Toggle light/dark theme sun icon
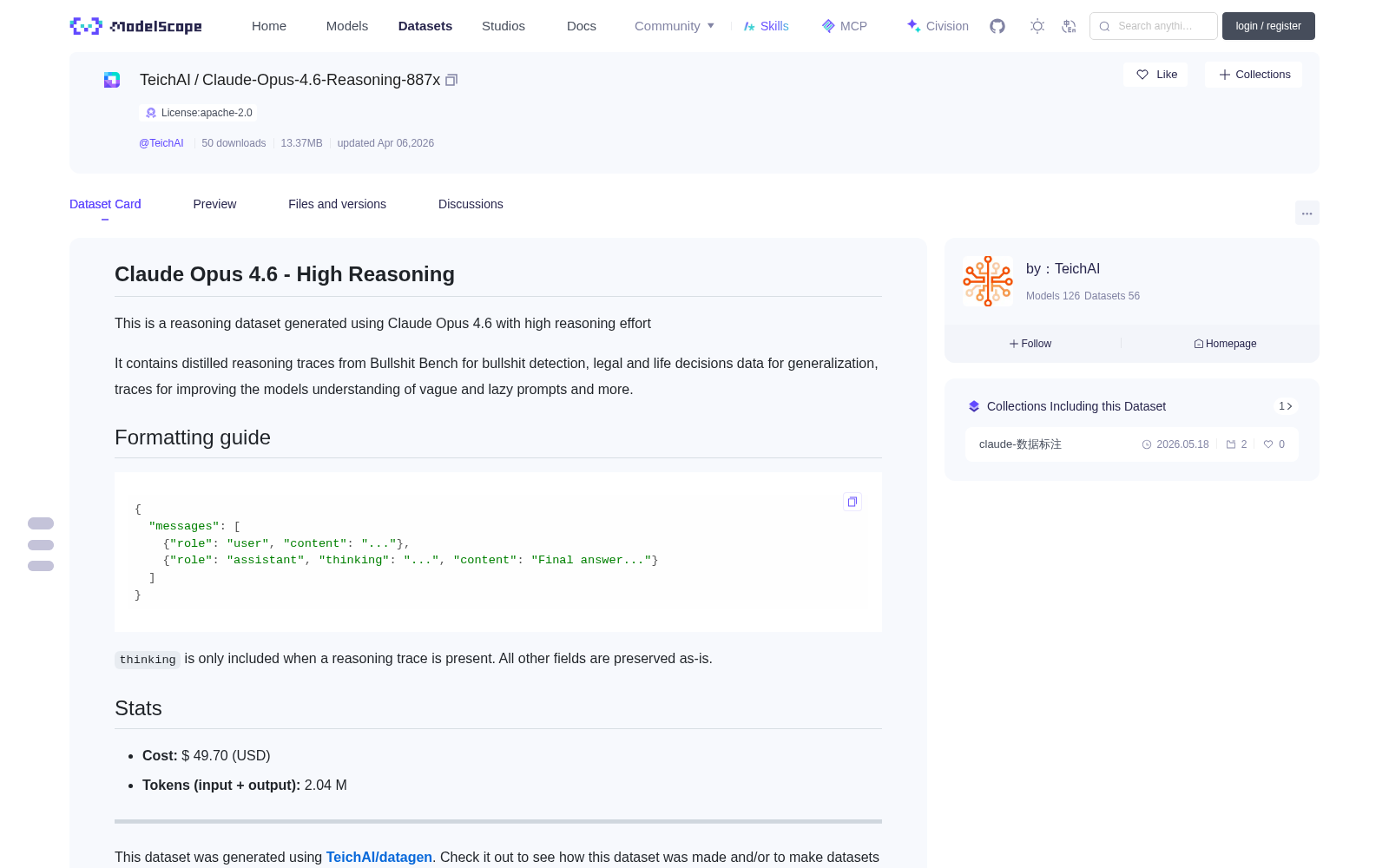The image size is (1389, 868). tap(1037, 26)
